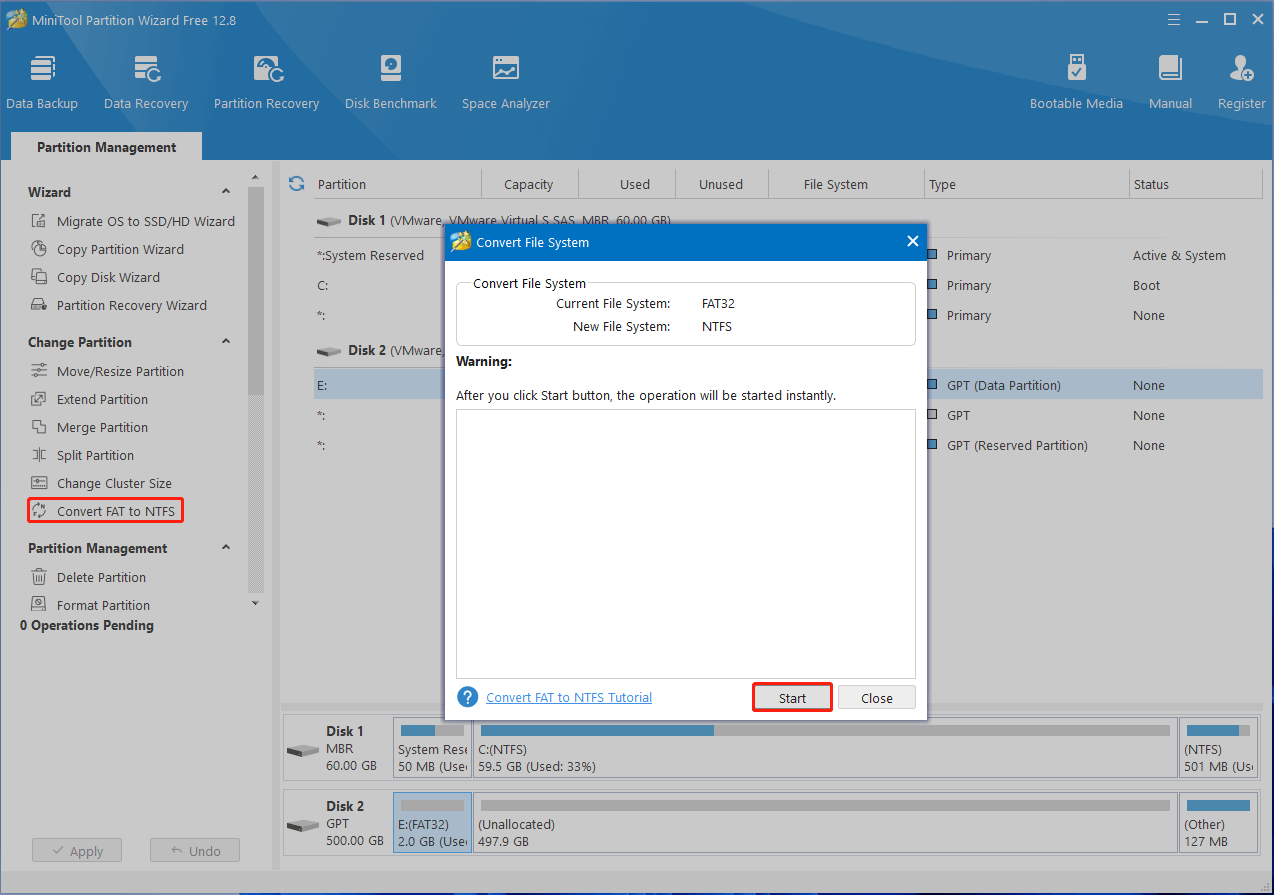This screenshot has height=895, width=1274.
Task: Choose Change Cluster Size
Action: tap(102, 483)
